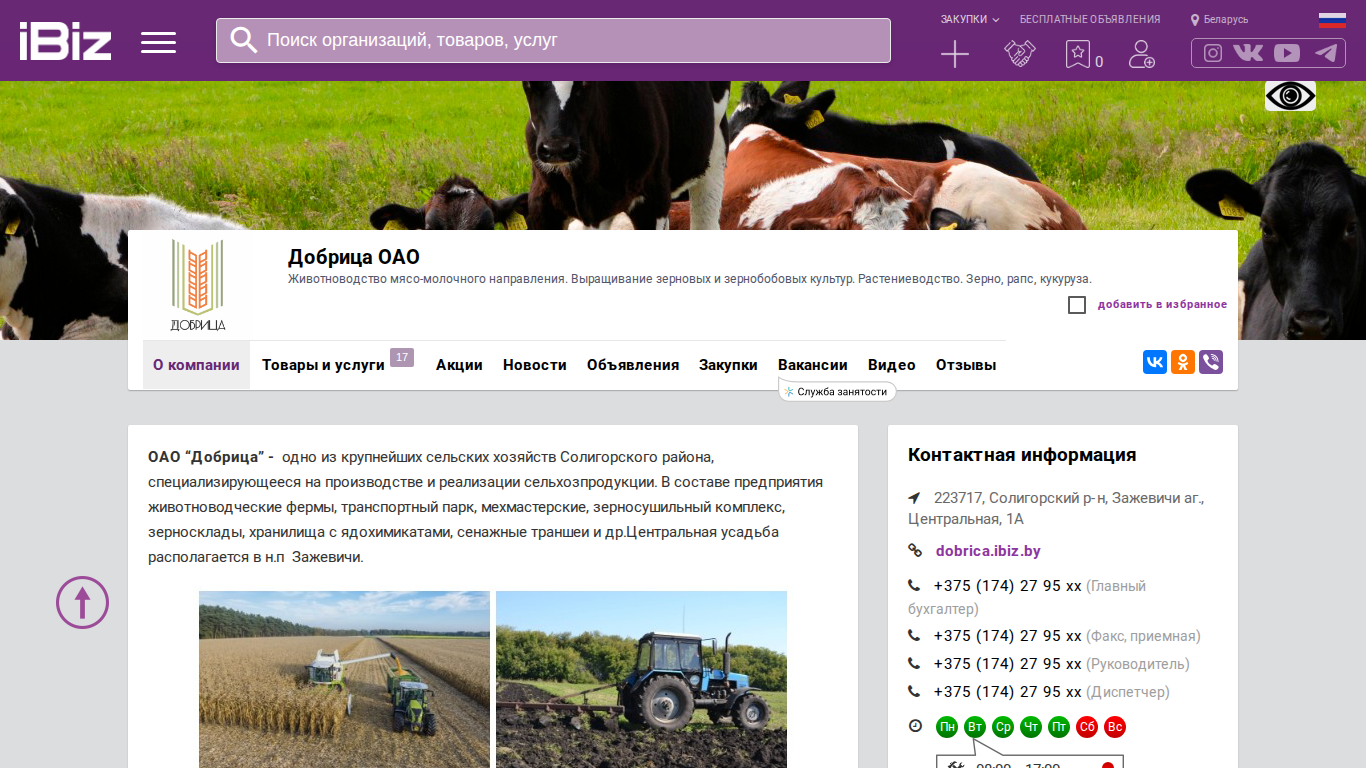Open the Отзывы tab
The image size is (1366, 768).
[966, 365]
